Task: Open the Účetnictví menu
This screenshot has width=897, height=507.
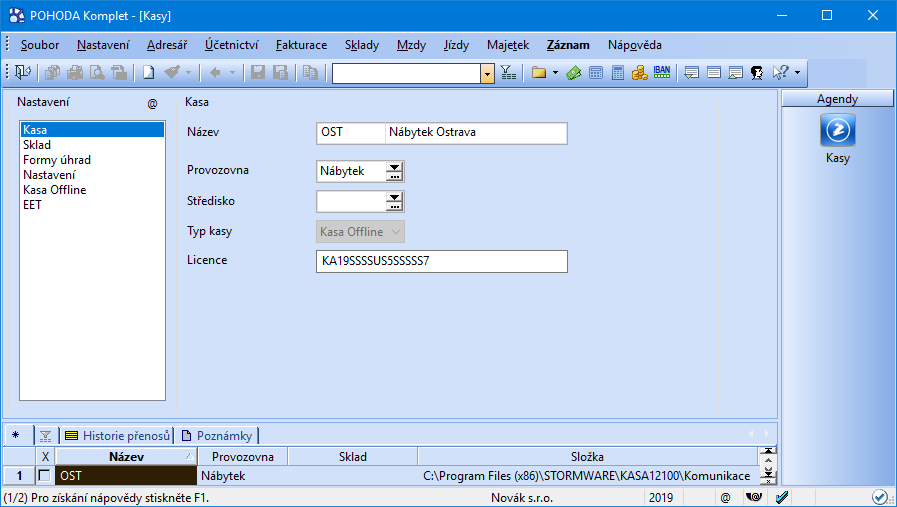Action: 232,45
